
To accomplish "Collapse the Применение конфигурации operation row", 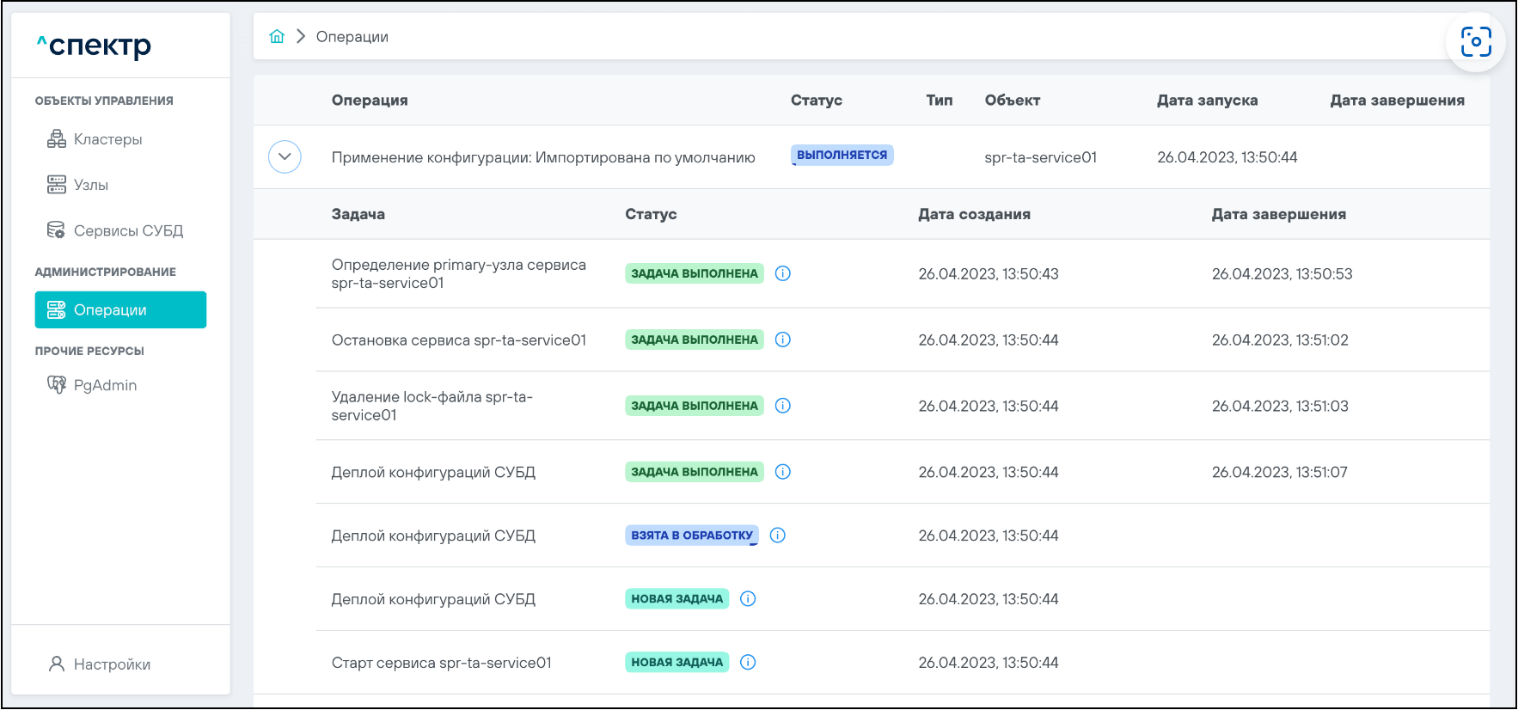I will coord(285,157).
